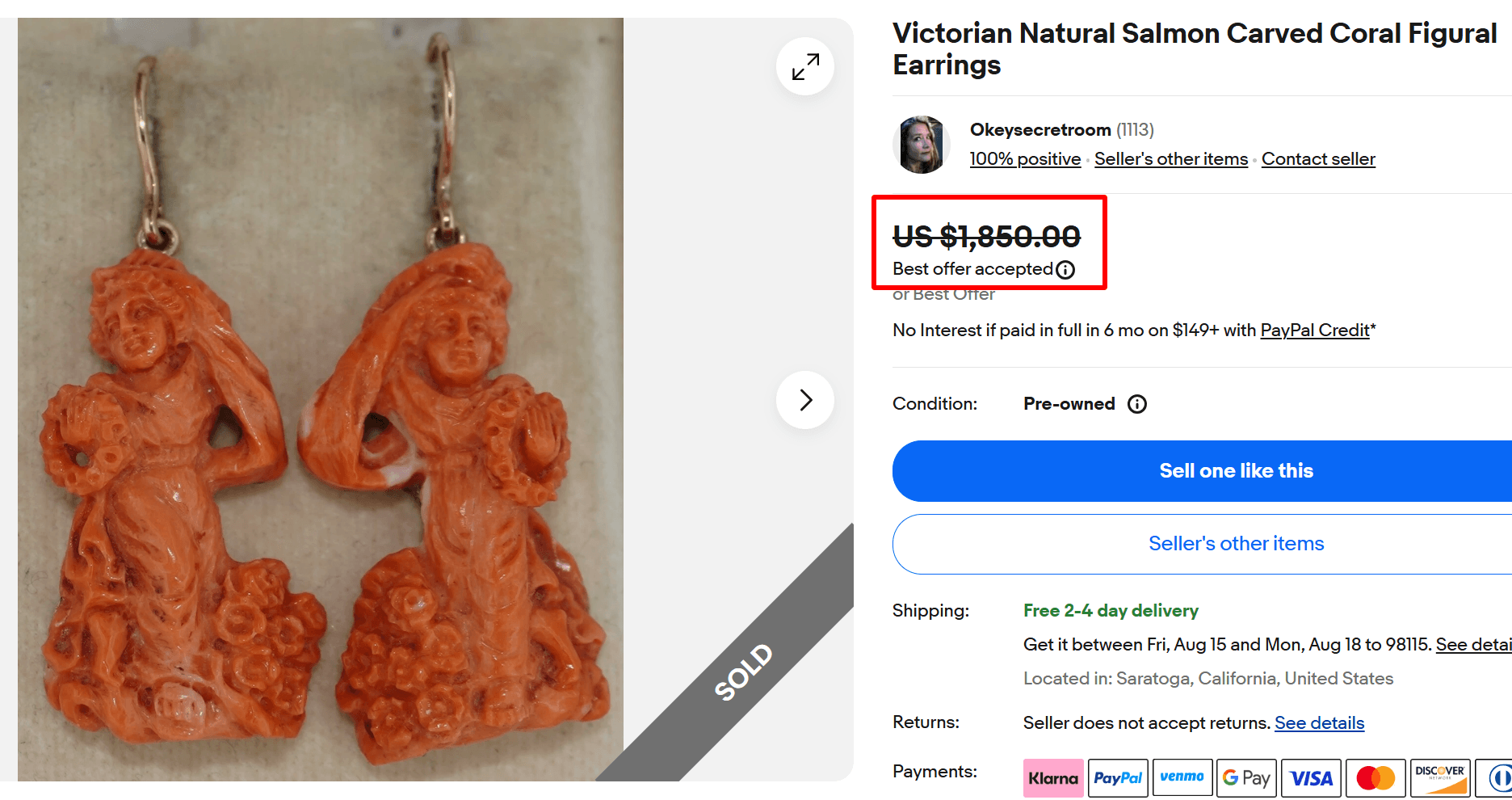Select the Discover payment icon

click(1440, 777)
